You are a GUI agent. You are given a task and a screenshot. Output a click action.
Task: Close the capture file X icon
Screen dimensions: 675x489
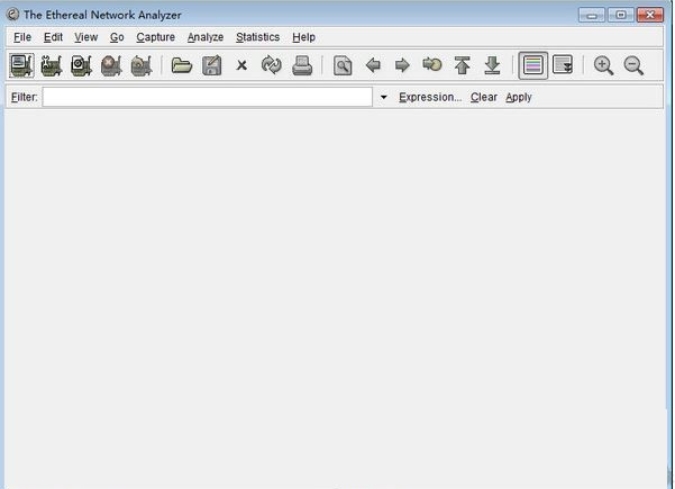coord(242,65)
